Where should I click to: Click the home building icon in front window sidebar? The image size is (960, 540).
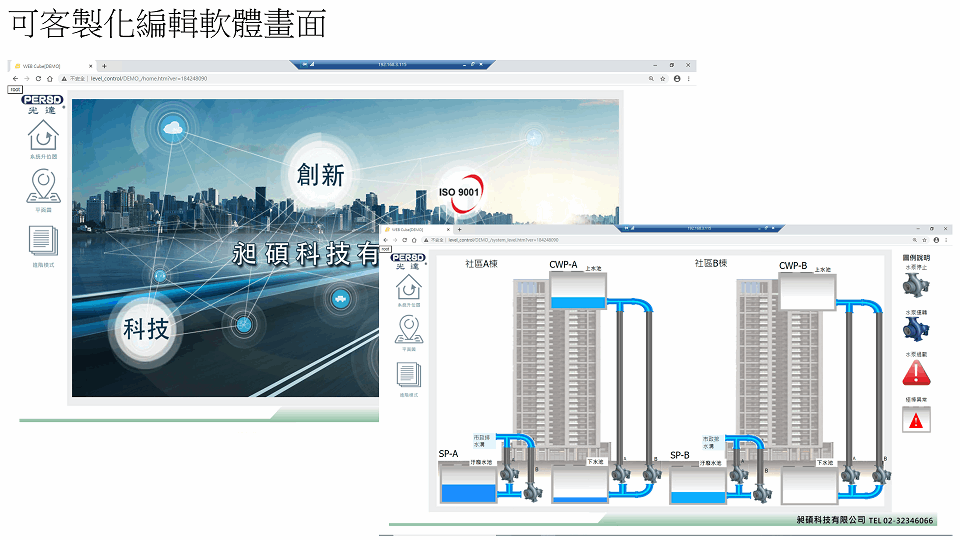click(408, 287)
